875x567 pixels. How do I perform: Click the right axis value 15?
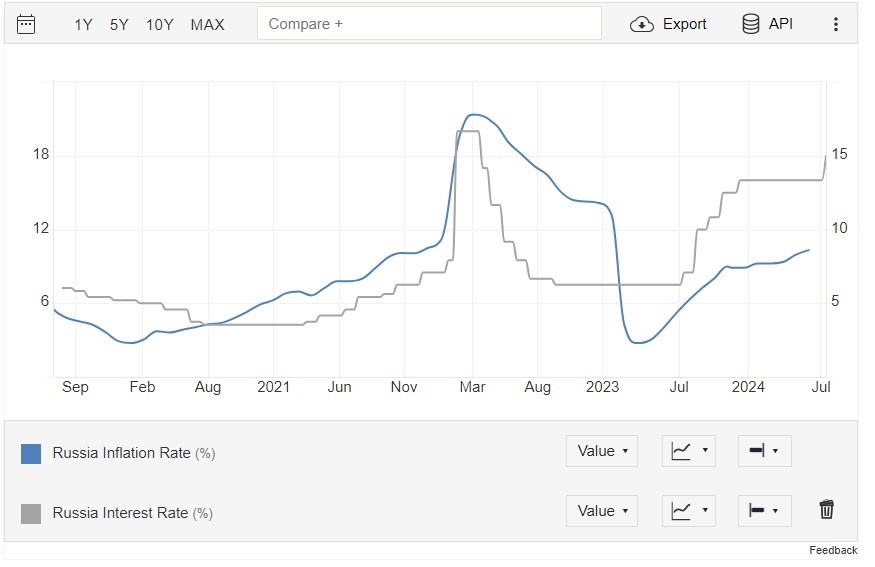(839, 155)
